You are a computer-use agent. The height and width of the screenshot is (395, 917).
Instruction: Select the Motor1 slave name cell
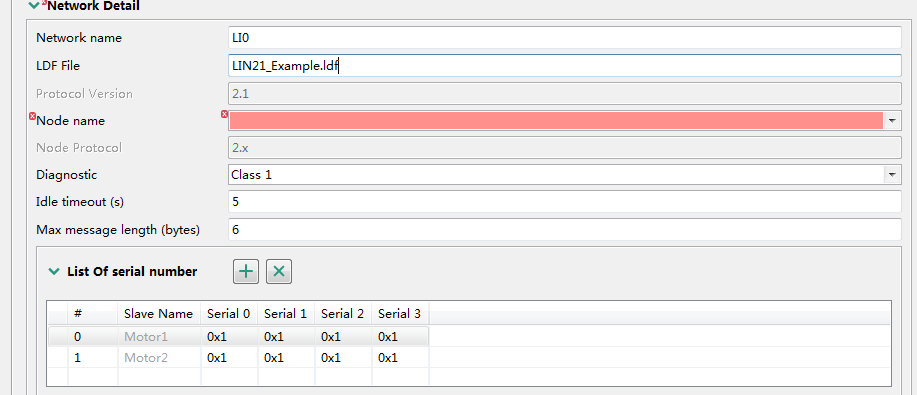point(159,337)
